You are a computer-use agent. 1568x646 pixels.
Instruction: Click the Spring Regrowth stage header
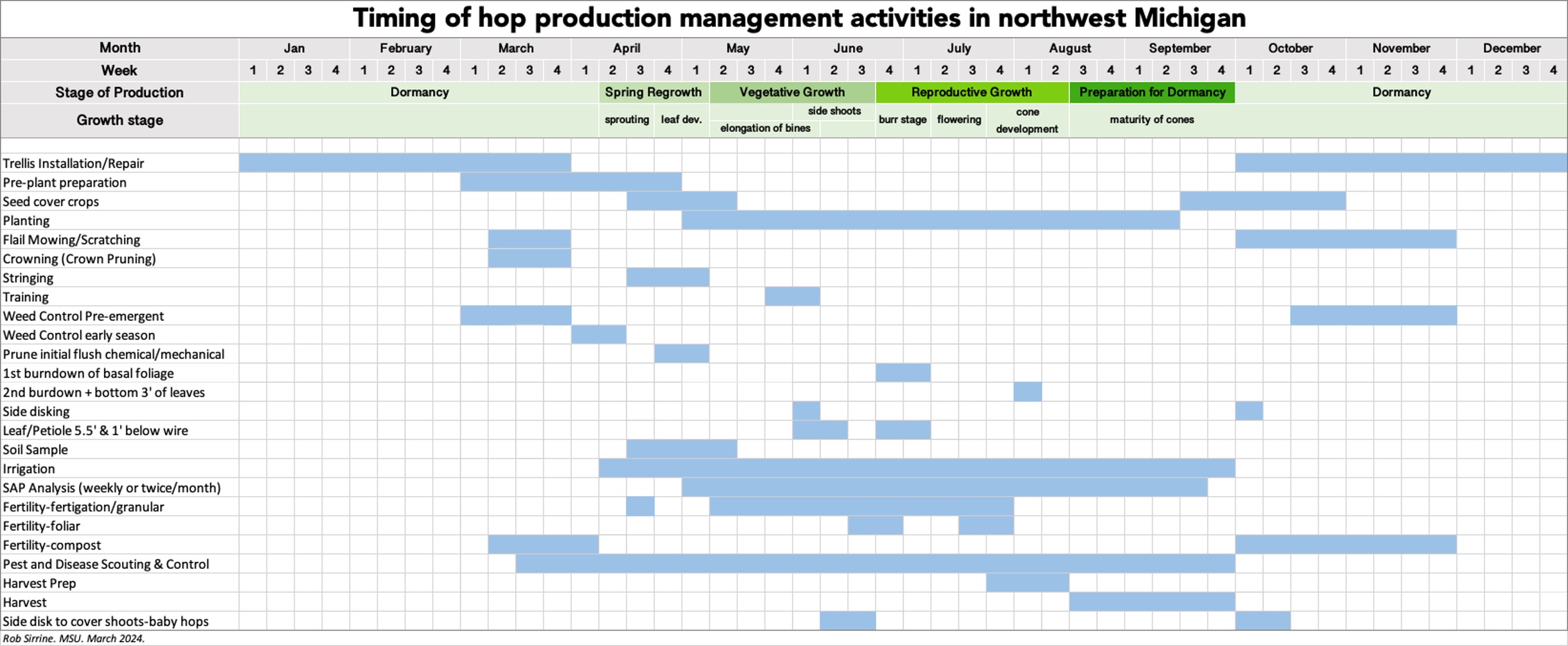pos(653,92)
